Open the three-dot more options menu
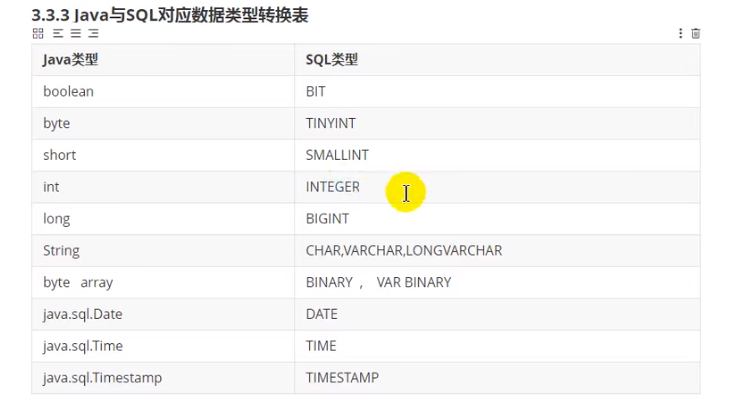This screenshot has width=730, height=405. tap(680, 33)
